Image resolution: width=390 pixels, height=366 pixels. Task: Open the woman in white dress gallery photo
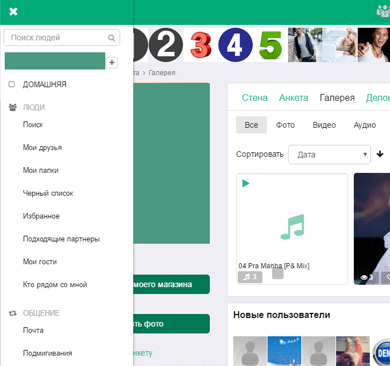372,229
